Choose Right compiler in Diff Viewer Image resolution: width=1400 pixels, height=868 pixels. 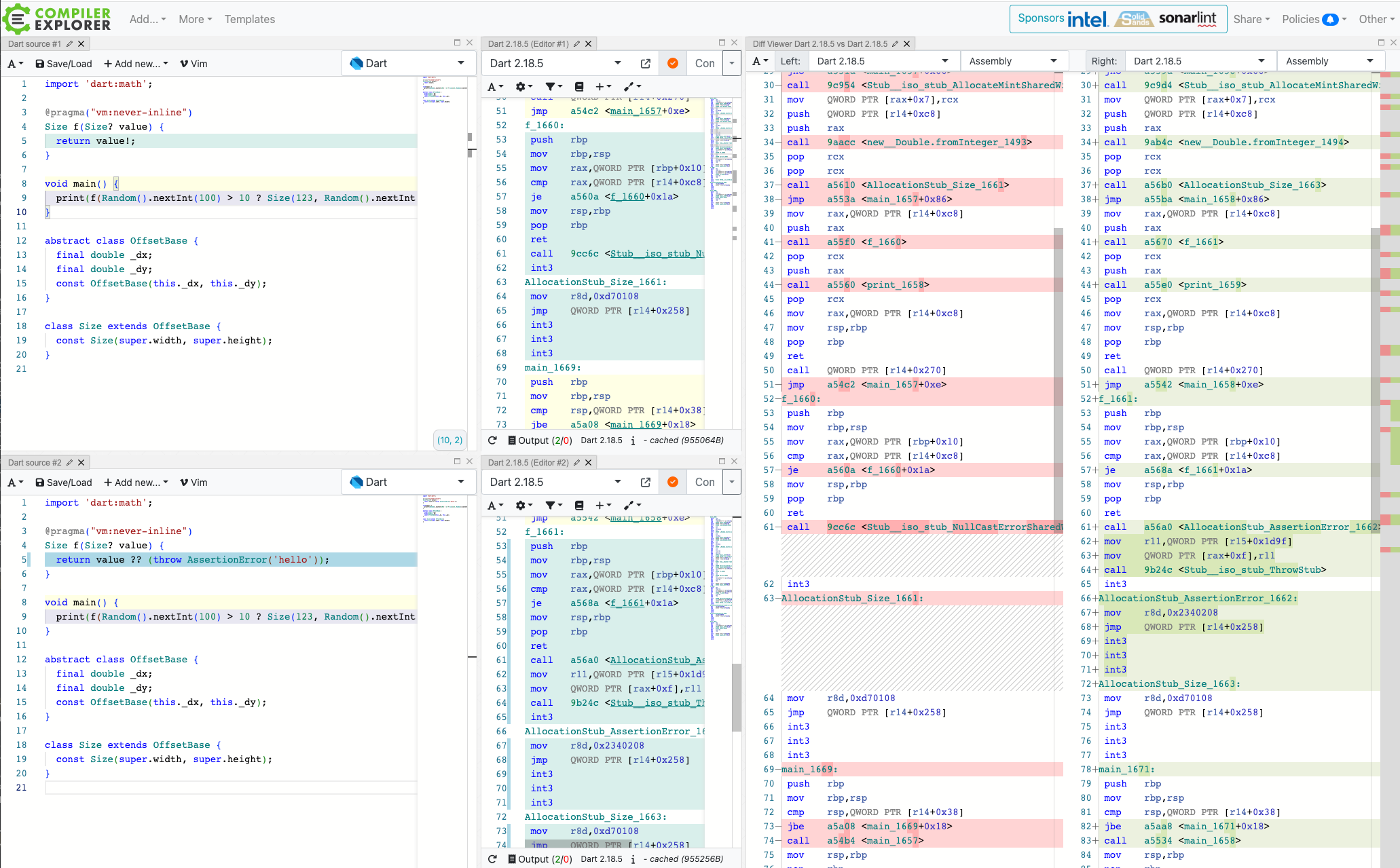click(1199, 61)
